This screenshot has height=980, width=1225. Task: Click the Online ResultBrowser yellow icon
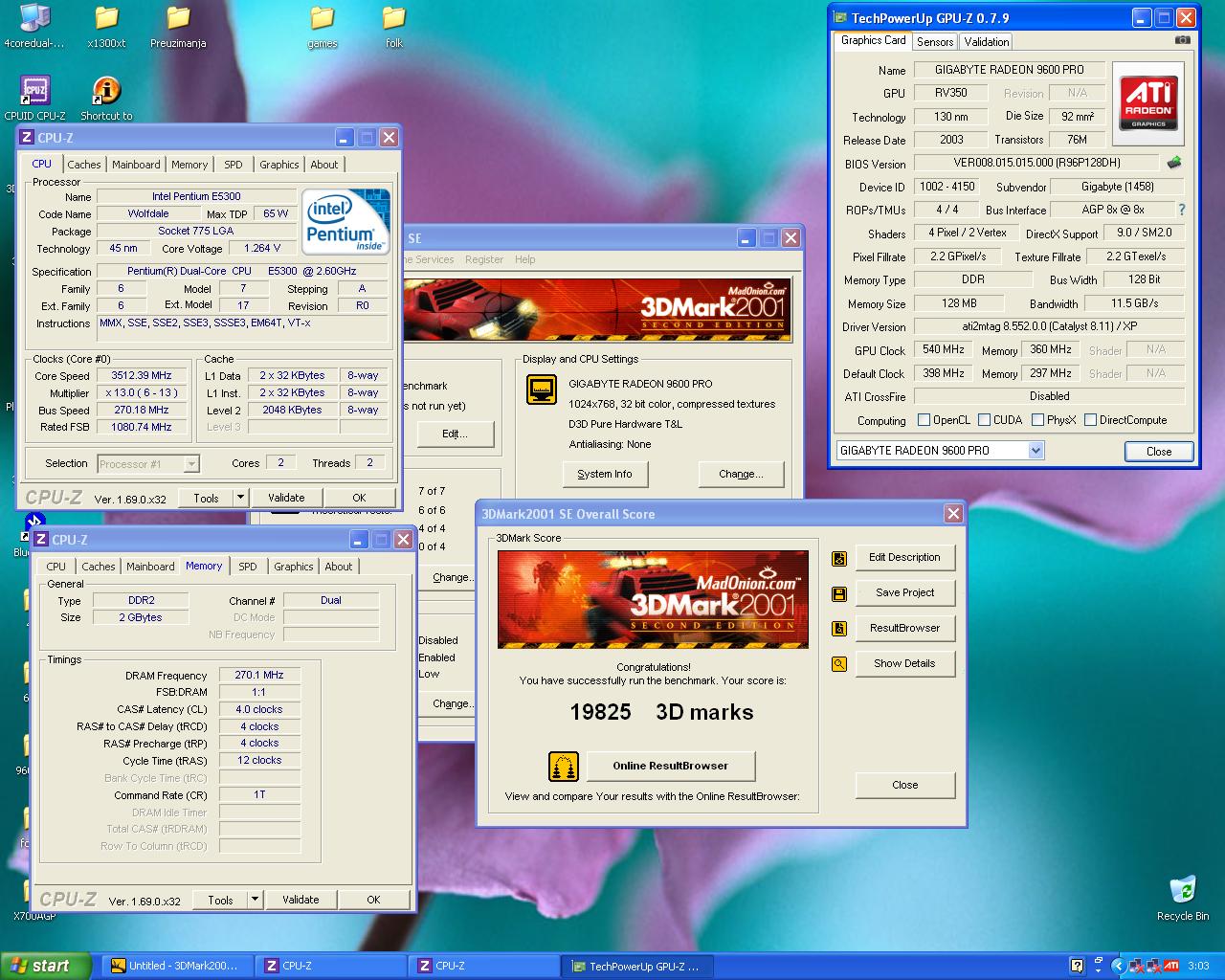(564, 767)
